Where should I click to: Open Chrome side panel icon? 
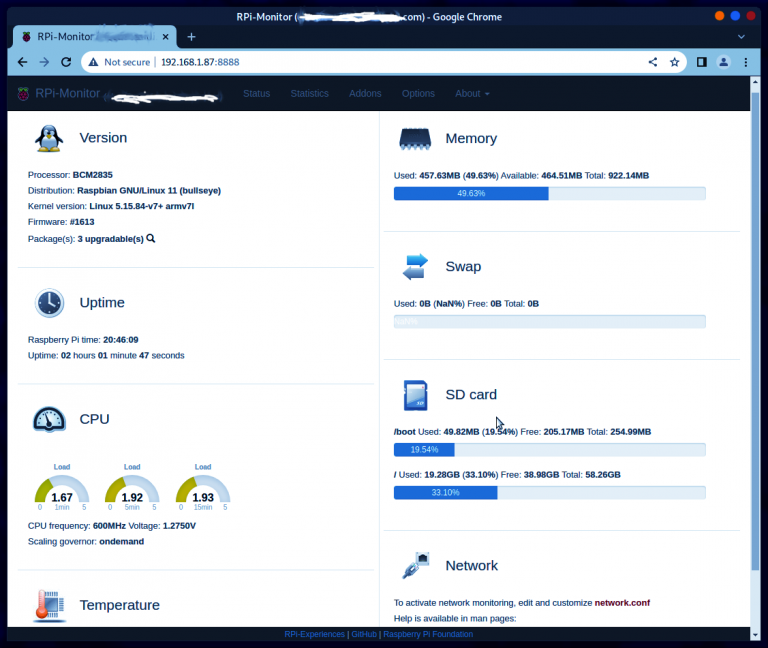click(701, 62)
